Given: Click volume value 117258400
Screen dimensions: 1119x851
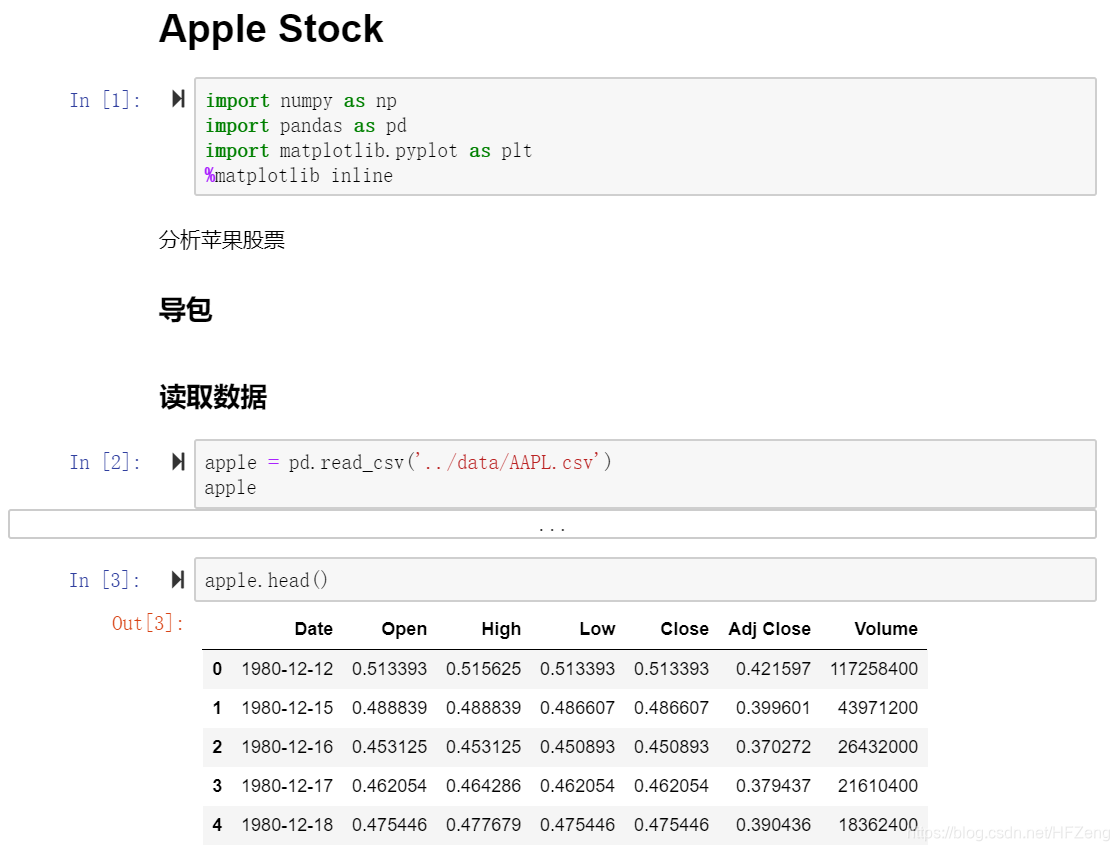Looking at the screenshot, I should coord(874,669).
